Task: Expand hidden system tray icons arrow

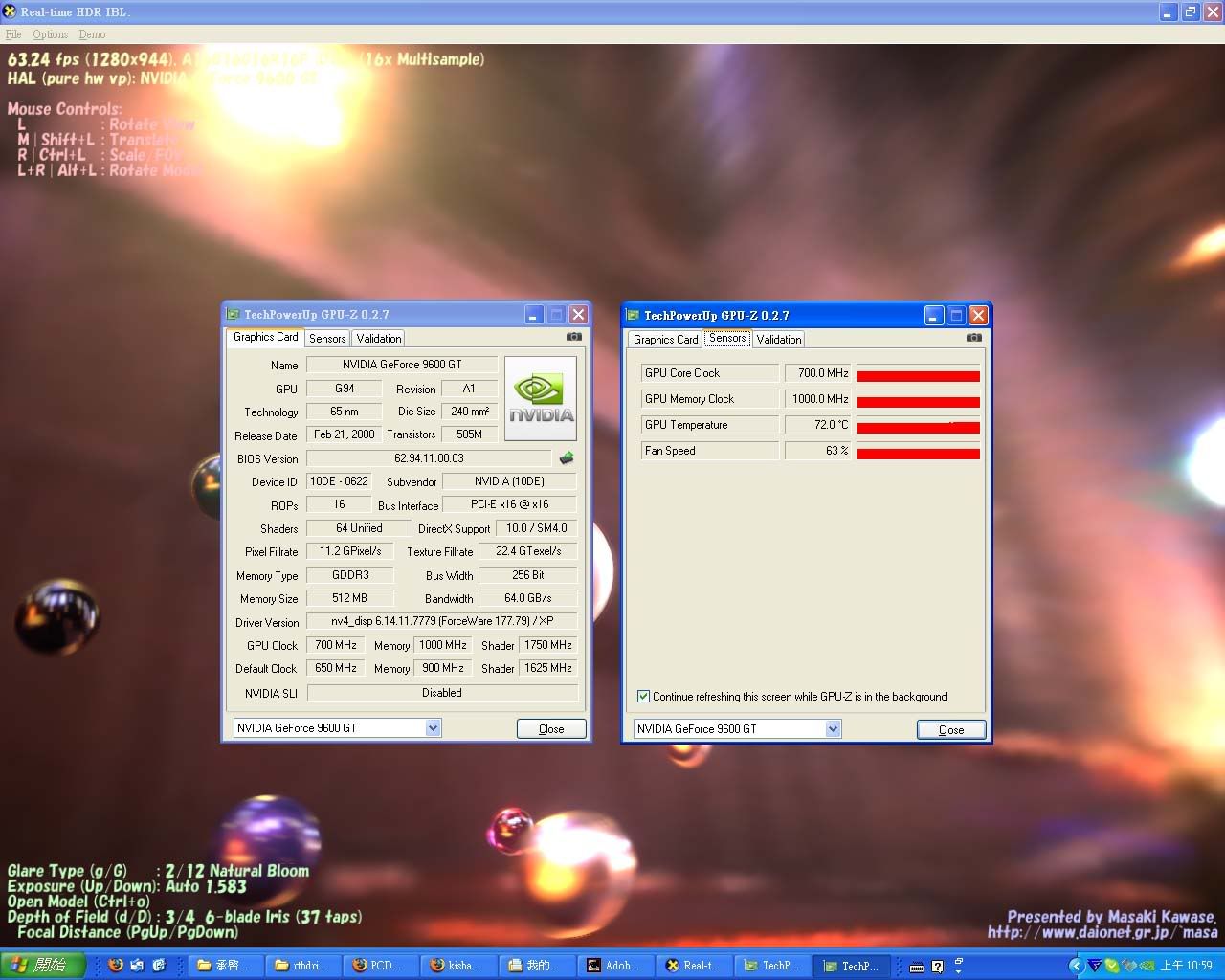Action: pyautogui.click(x=1076, y=966)
